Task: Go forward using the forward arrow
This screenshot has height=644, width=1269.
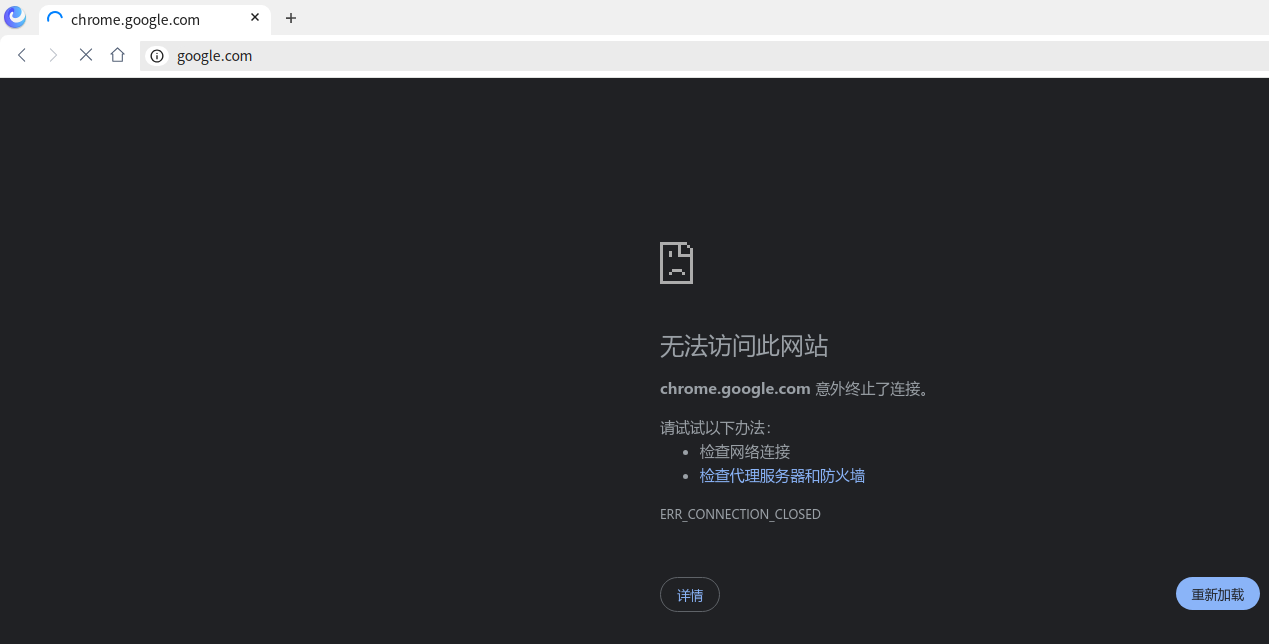Action: tap(54, 55)
